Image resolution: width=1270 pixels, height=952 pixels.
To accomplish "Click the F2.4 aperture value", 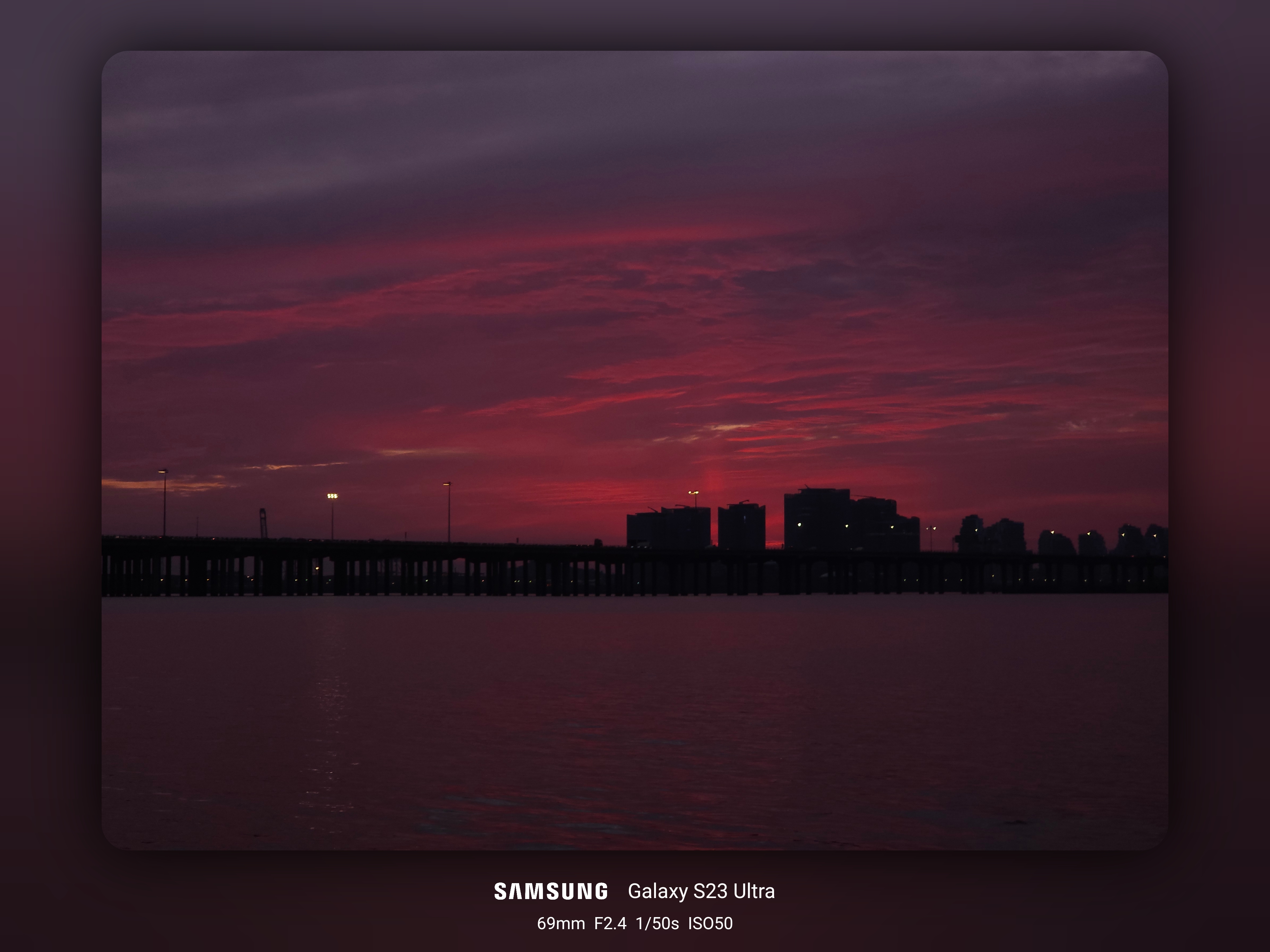I will point(610,923).
